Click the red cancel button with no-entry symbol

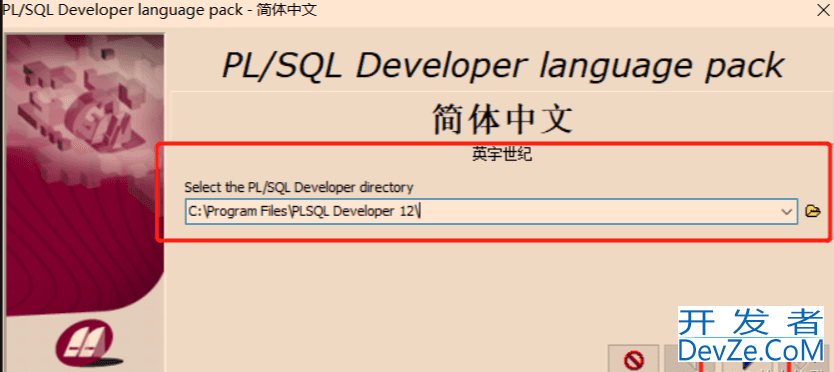coord(633,360)
